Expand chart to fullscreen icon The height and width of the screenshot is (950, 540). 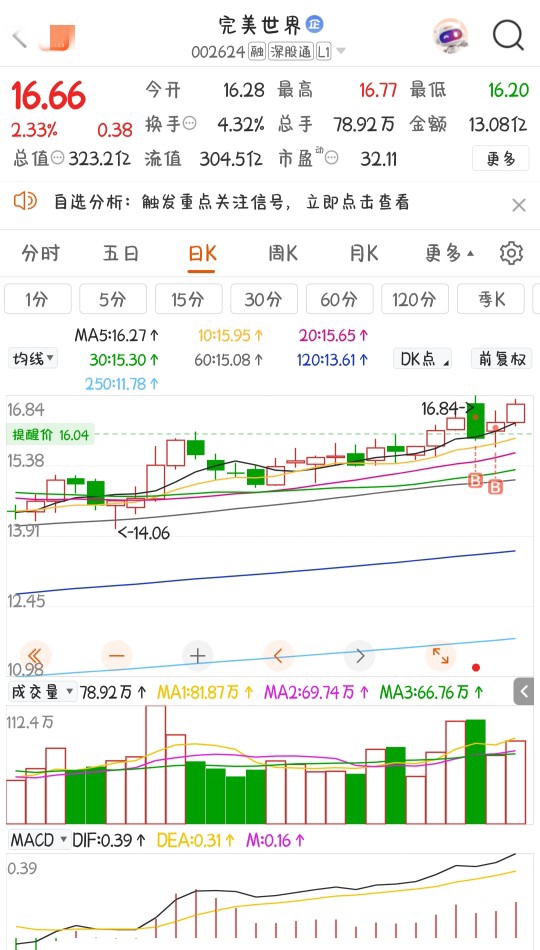(441, 656)
